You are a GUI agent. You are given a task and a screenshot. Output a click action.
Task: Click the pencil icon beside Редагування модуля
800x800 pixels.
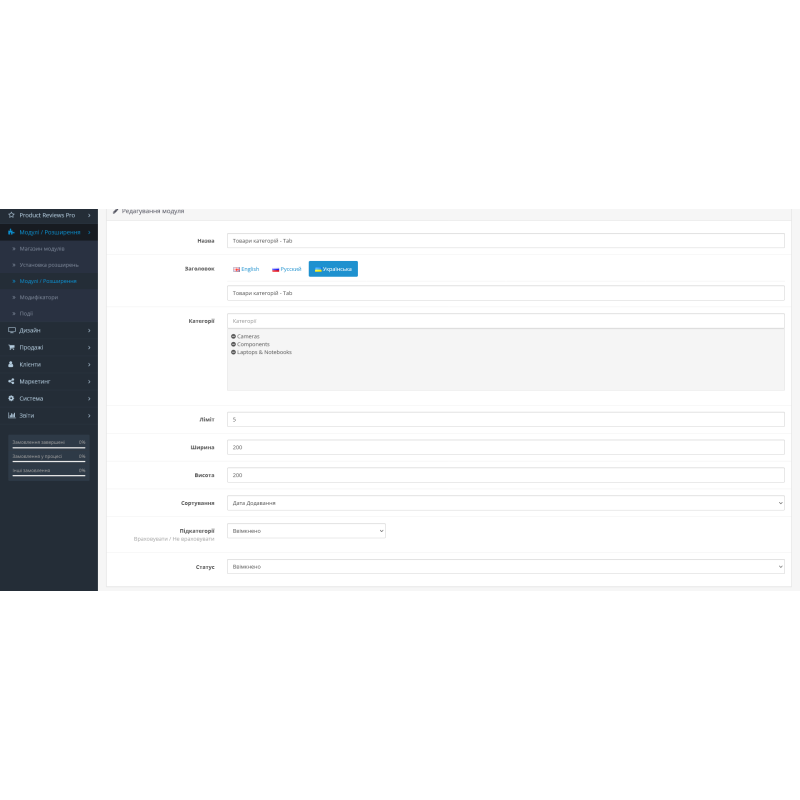tap(116, 210)
